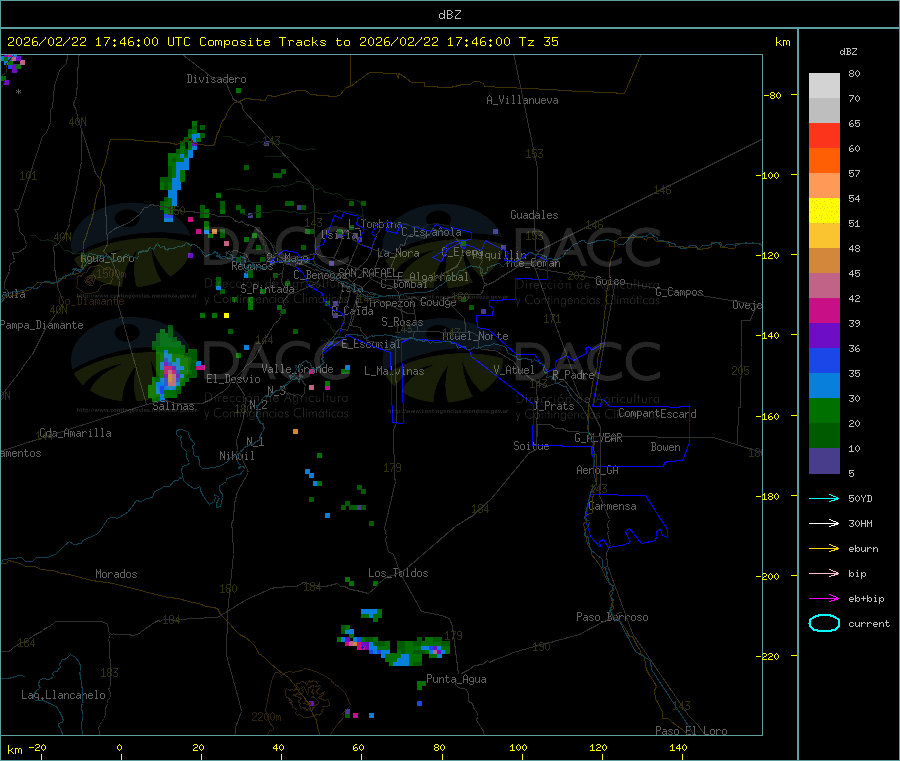Click the 'Salinas' place label
Screen dimensions: 900x761
pyautogui.click(x=173, y=406)
